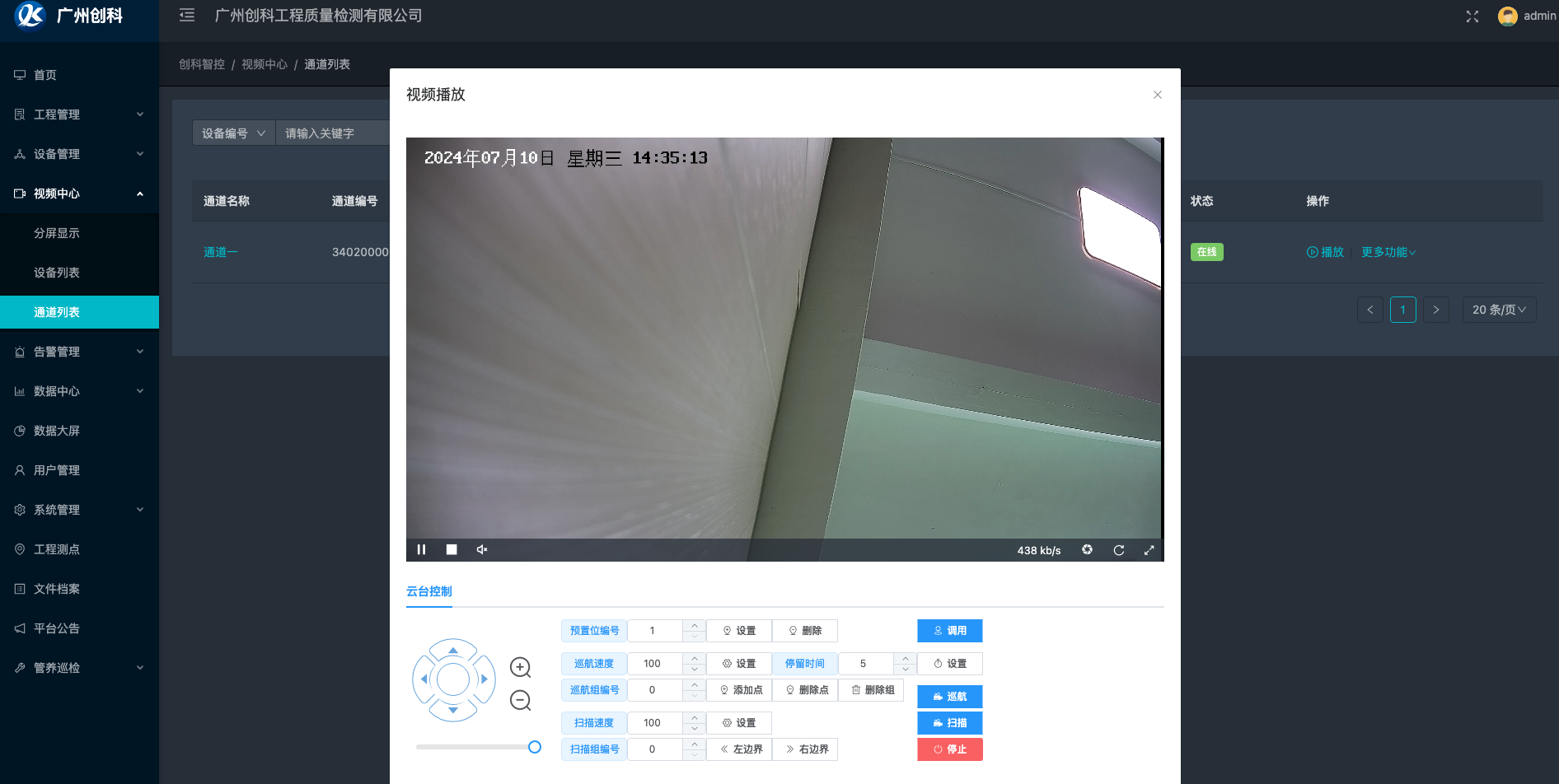Image resolution: width=1559 pixels, height=784 pixels.
Task: Refresh the video stream
Action: (x=1119, y=549)
